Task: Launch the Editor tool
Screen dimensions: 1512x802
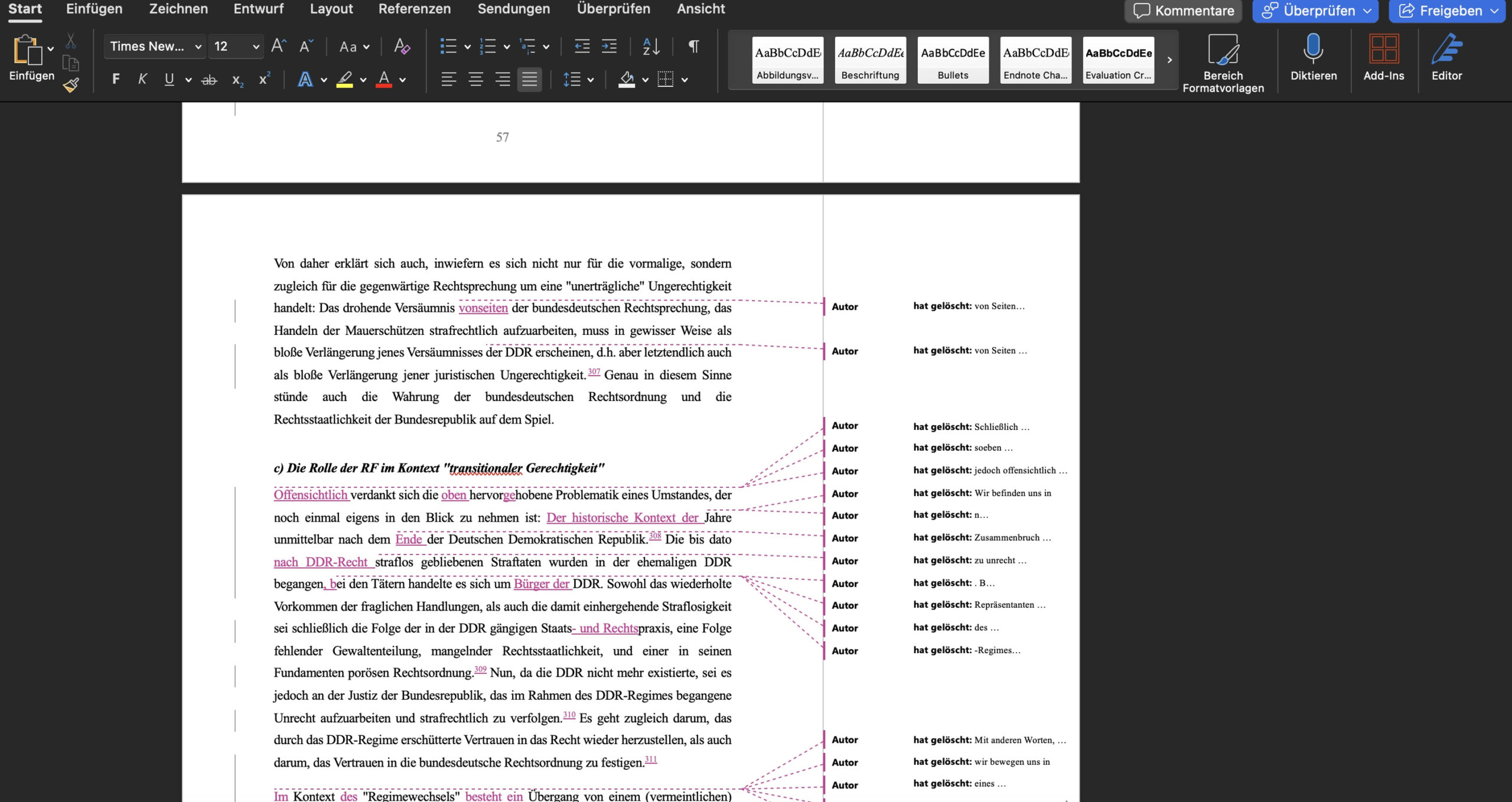Action: tap(1446, 59)
